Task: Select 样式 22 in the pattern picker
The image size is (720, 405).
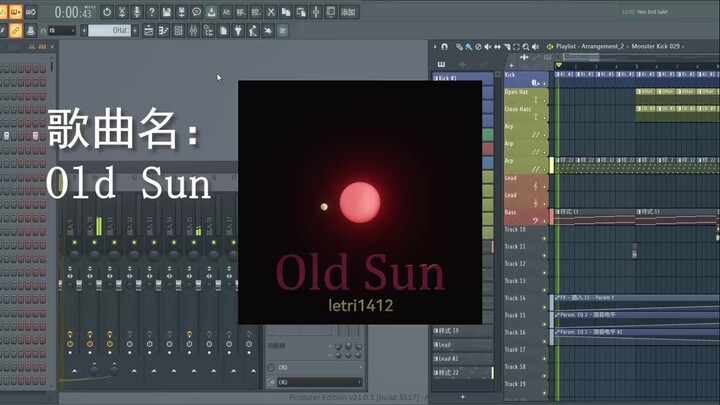Action: (463, 373)
